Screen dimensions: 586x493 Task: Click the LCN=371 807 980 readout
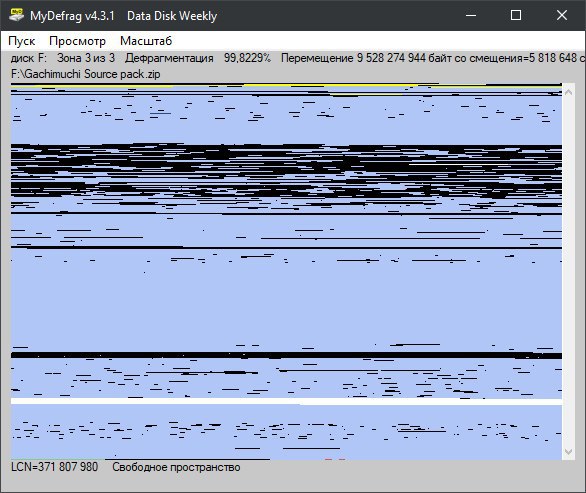coord(55,467)
